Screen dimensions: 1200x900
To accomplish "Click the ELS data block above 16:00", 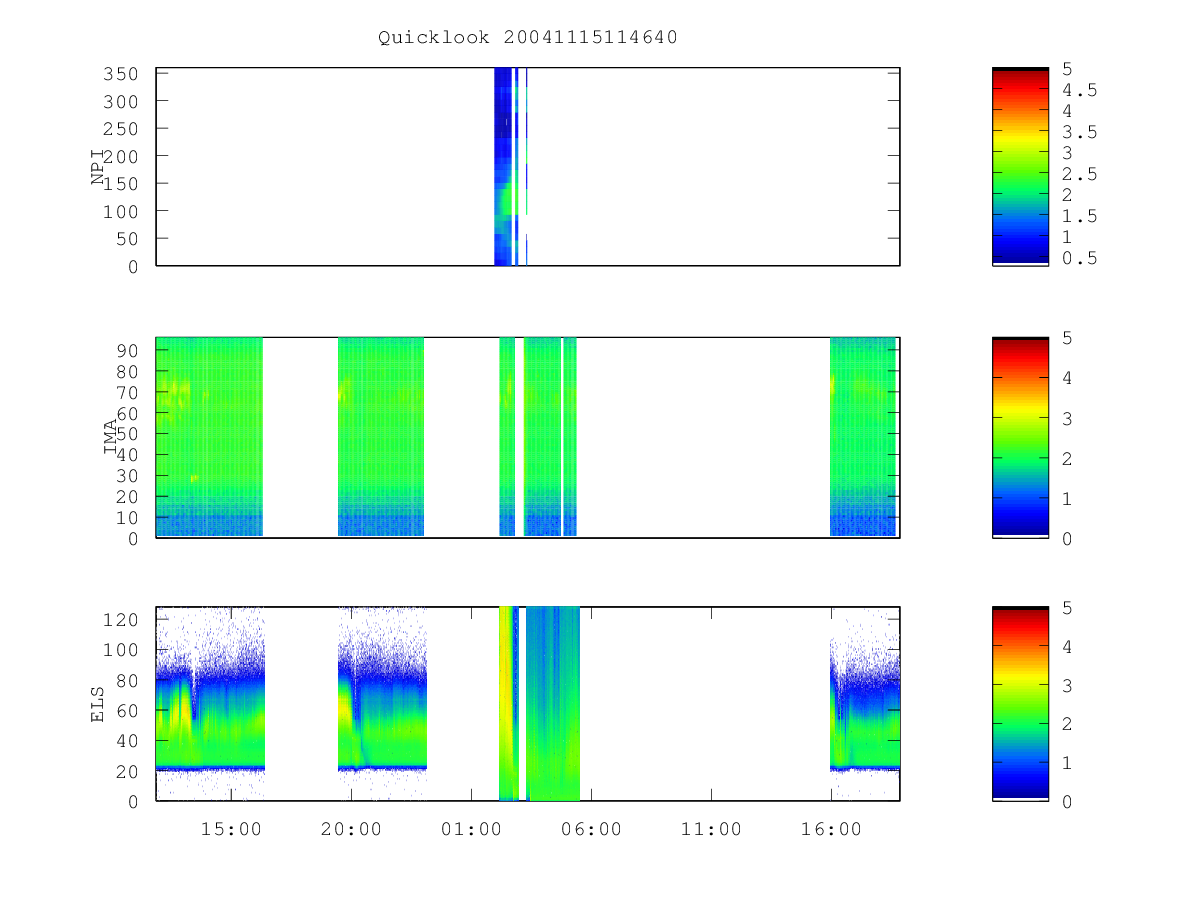I will [x=865, y=704].
